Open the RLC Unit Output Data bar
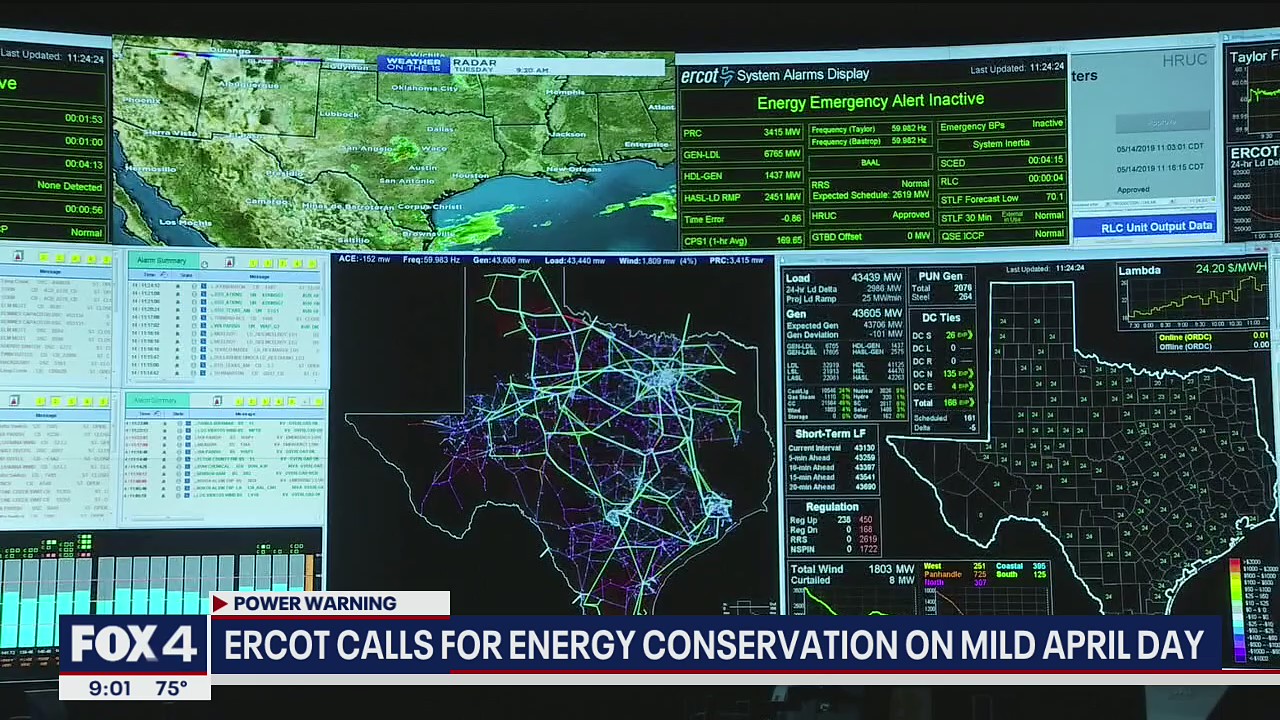 1145,225
